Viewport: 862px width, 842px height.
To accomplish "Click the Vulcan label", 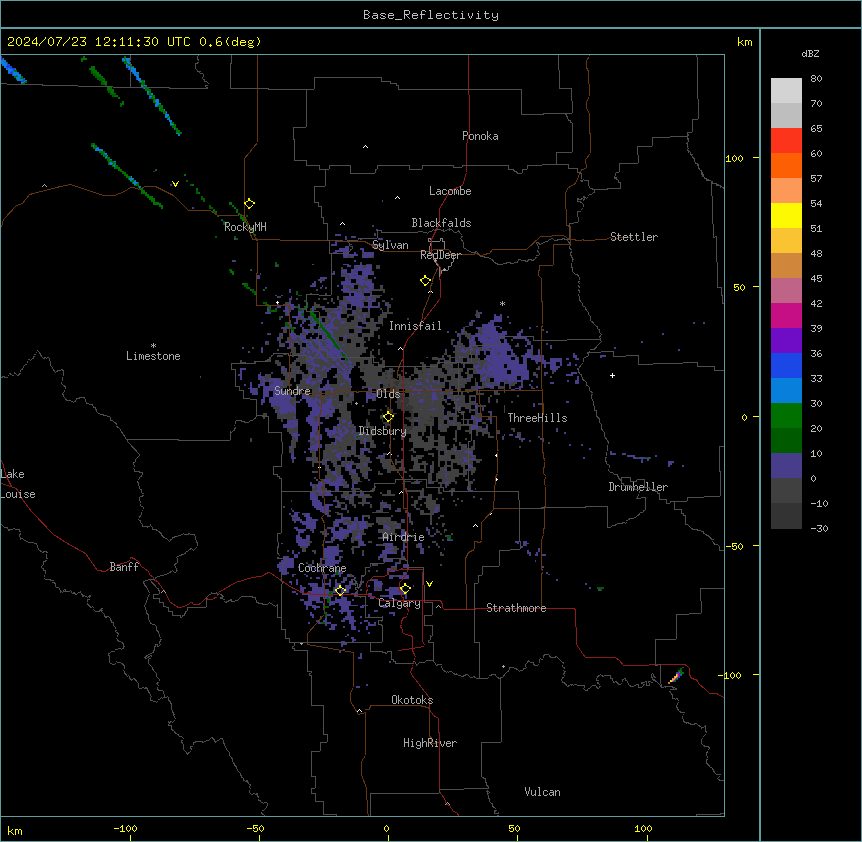I will point(542,792).
